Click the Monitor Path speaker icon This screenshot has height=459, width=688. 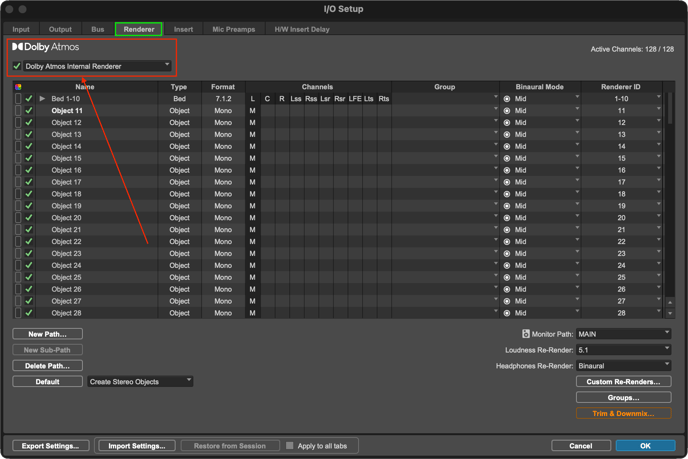pos(526,334)
